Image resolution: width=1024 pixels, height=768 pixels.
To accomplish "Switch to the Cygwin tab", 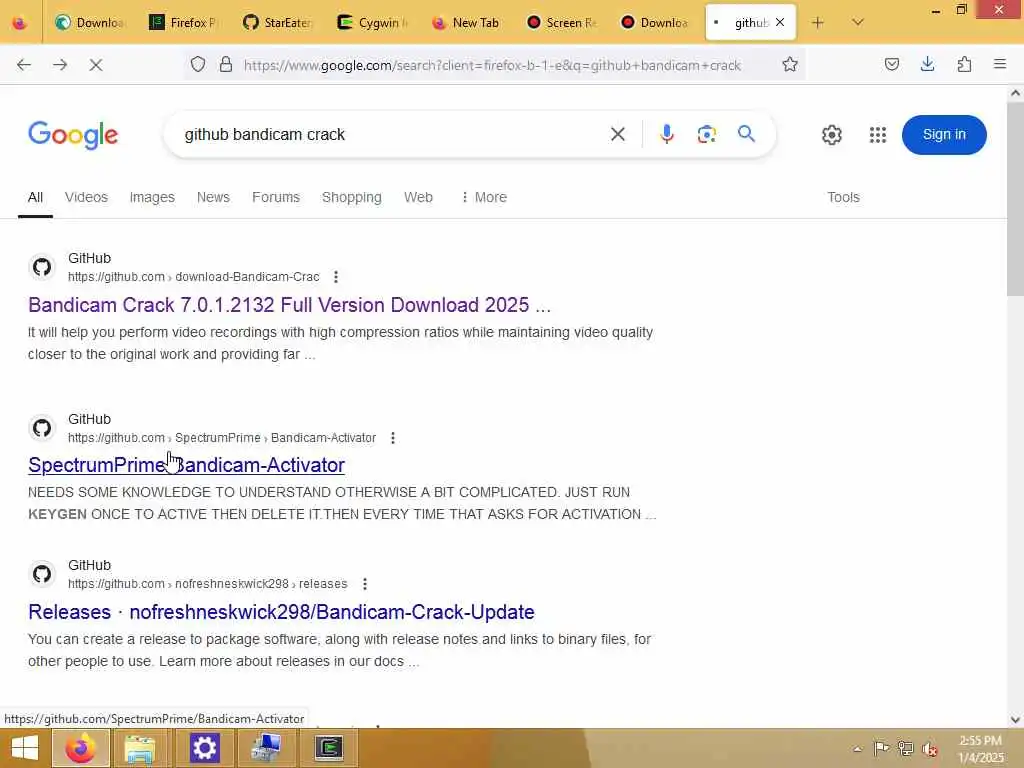I will pyautogui.click(x=373, y=23).
